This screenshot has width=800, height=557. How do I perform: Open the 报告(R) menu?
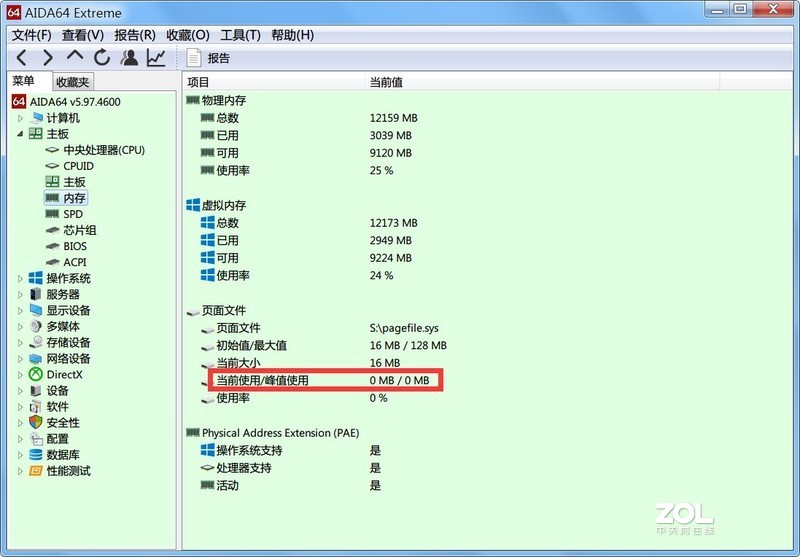tap(135, 35)
